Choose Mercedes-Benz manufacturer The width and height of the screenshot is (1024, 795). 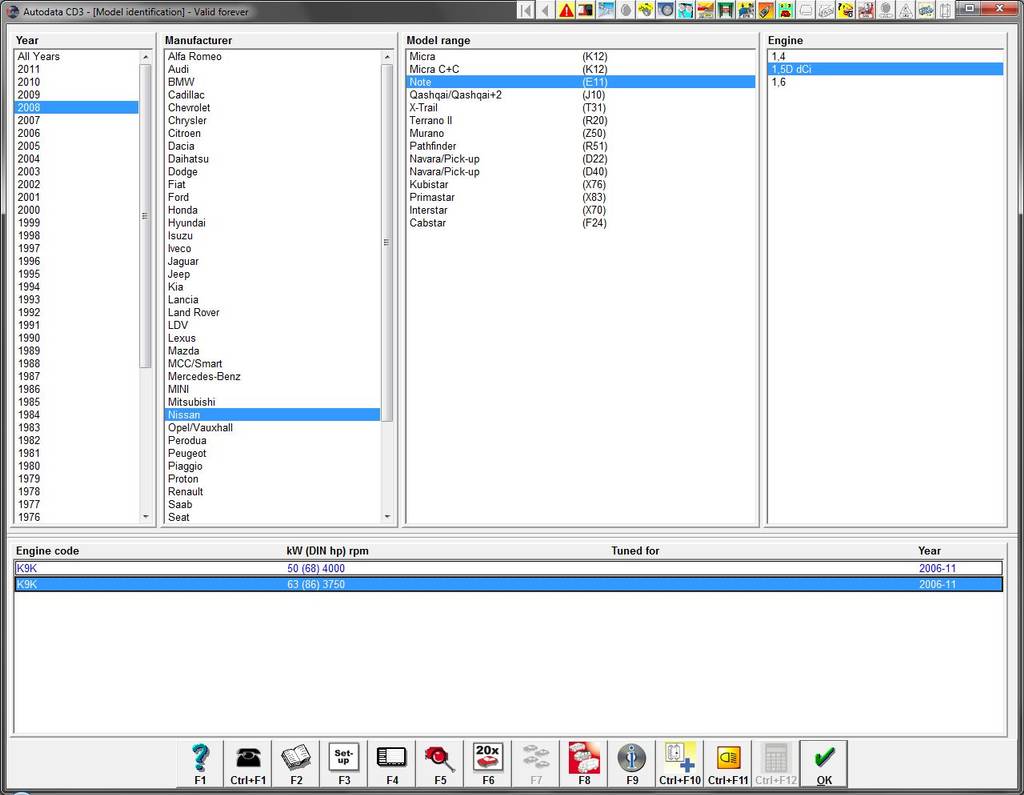[272, 376]
